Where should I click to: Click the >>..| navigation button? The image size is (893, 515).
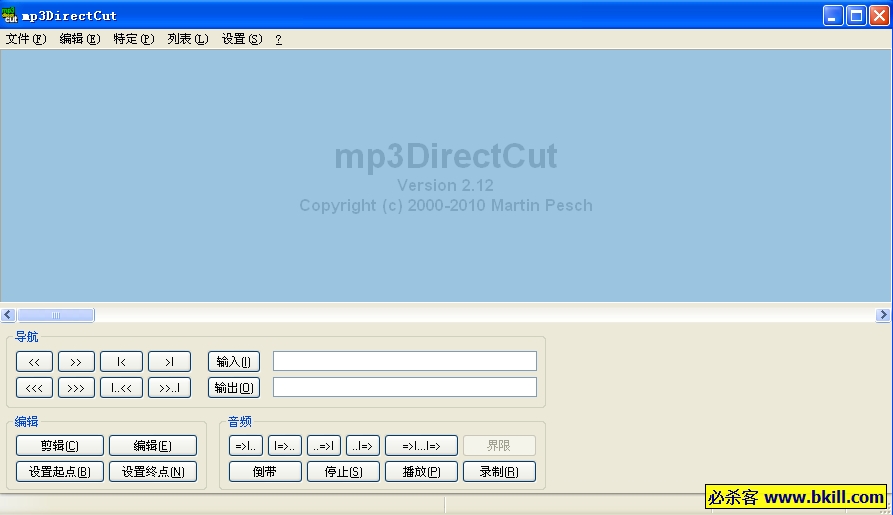click(170, 388)
